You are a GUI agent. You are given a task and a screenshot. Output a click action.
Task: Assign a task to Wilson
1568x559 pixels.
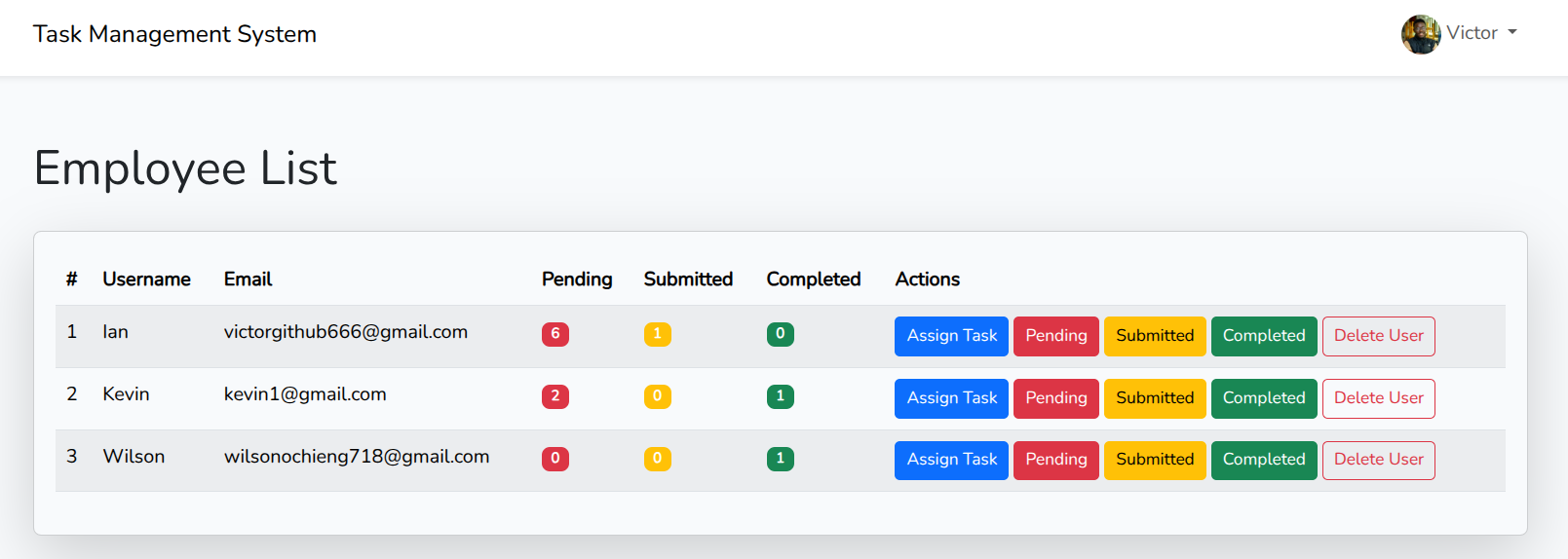[951, 460]
